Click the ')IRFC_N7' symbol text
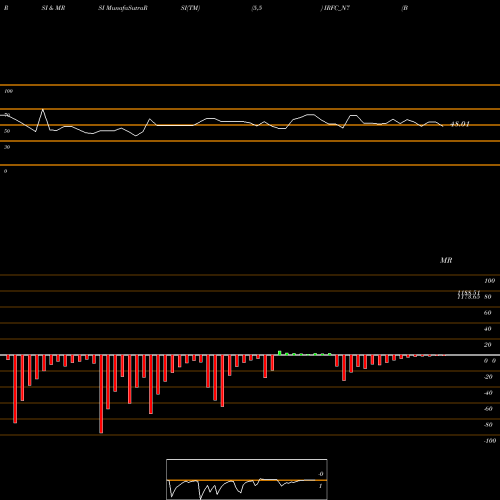This screenshot has width=500, height=500. (335, 8)
